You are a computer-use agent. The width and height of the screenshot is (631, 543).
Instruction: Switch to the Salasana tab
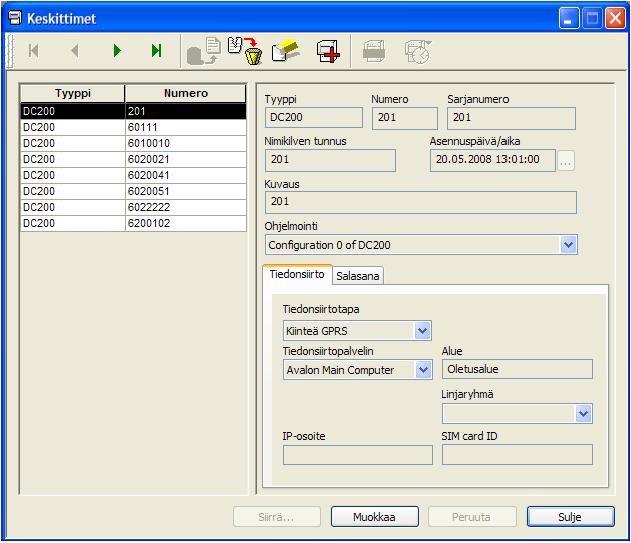coord(358,276)
